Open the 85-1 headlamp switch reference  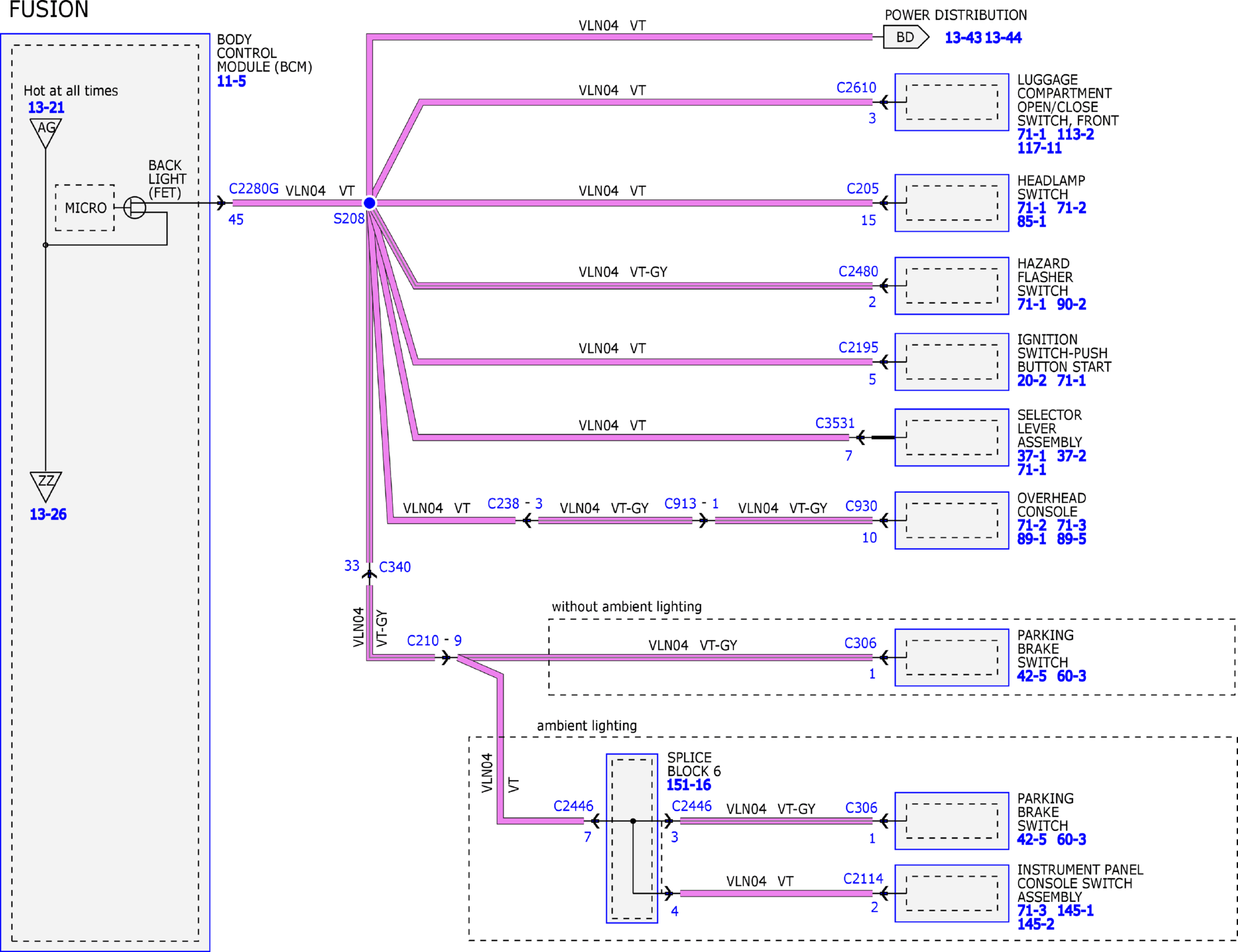1032,221
